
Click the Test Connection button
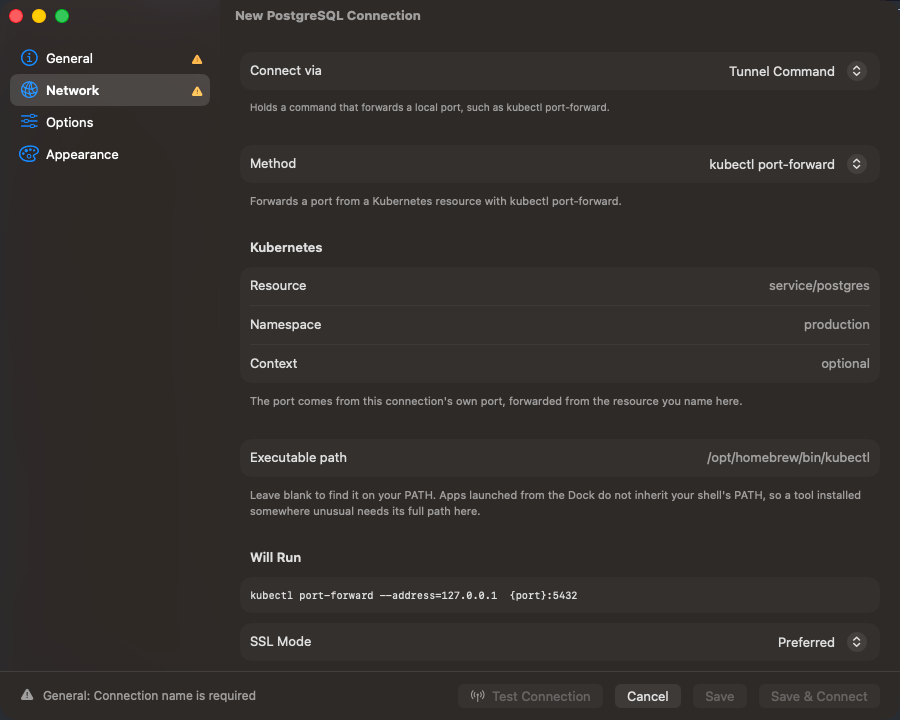click(530, 696)
